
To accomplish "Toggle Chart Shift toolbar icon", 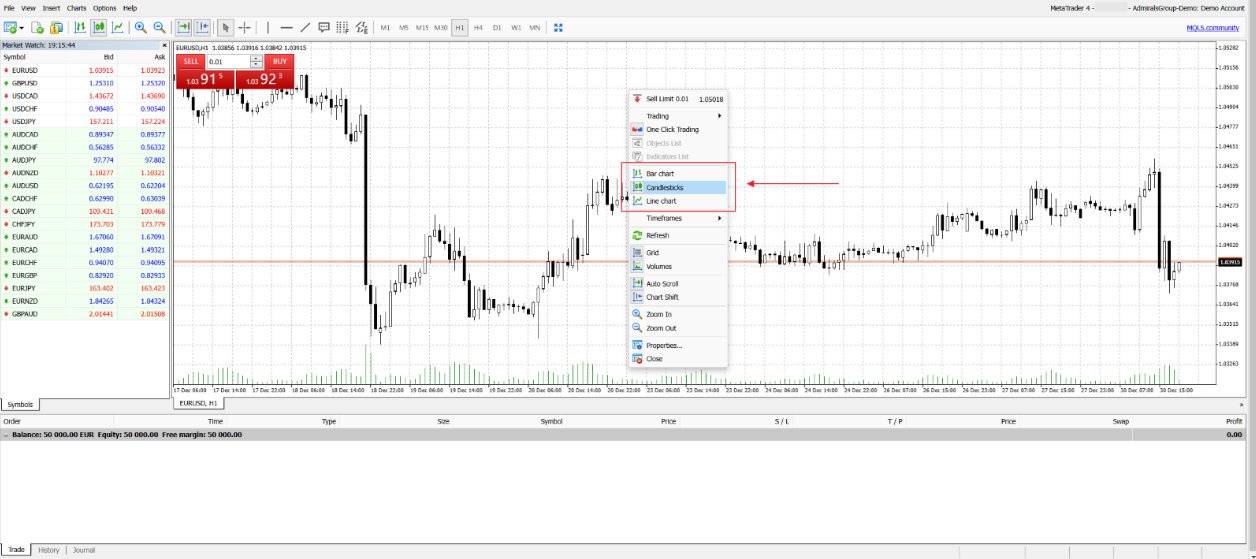I will [x=202, y=28].
